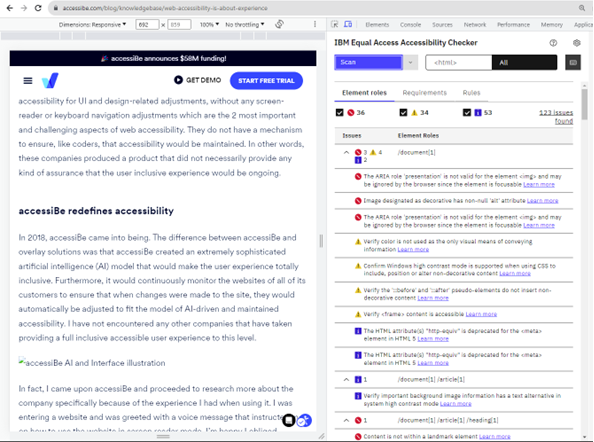Open checker settings gear icon
Screen dimensions: 594x442
point(577,43)
